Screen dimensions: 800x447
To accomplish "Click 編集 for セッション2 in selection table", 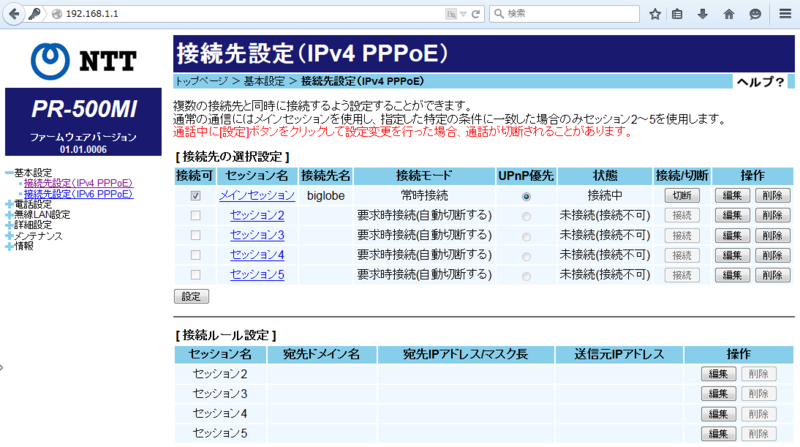I will pos(732,215).
